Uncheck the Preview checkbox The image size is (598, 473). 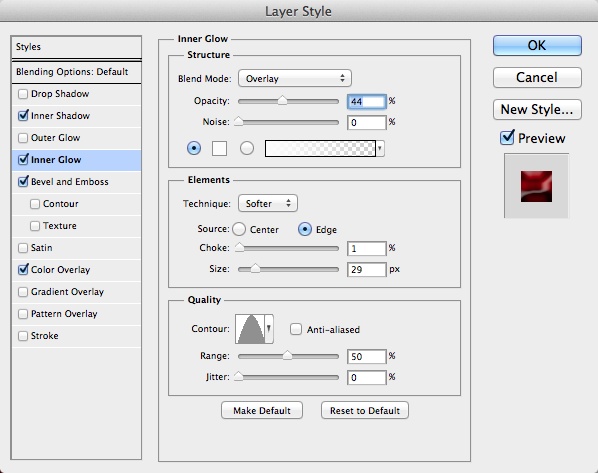click(x=507, y=138)
